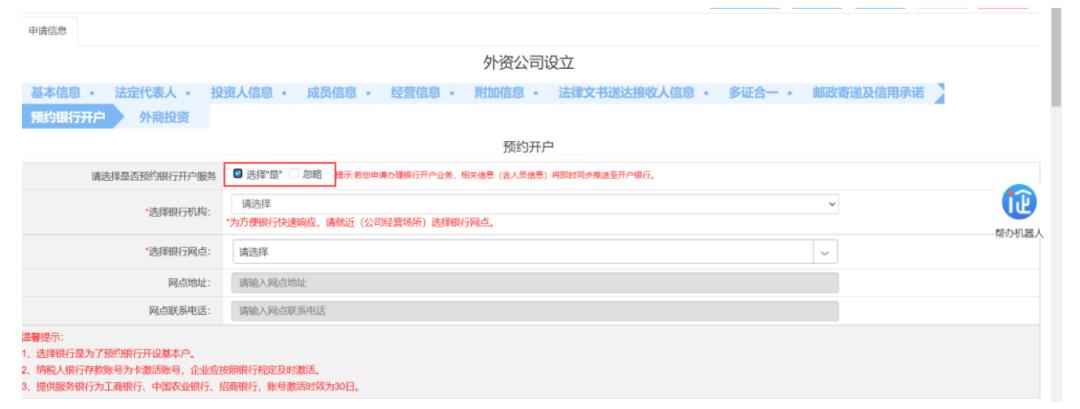1080x409 pixels.
Task: Go to the 附加信息 step
Action: coord(499,93)
